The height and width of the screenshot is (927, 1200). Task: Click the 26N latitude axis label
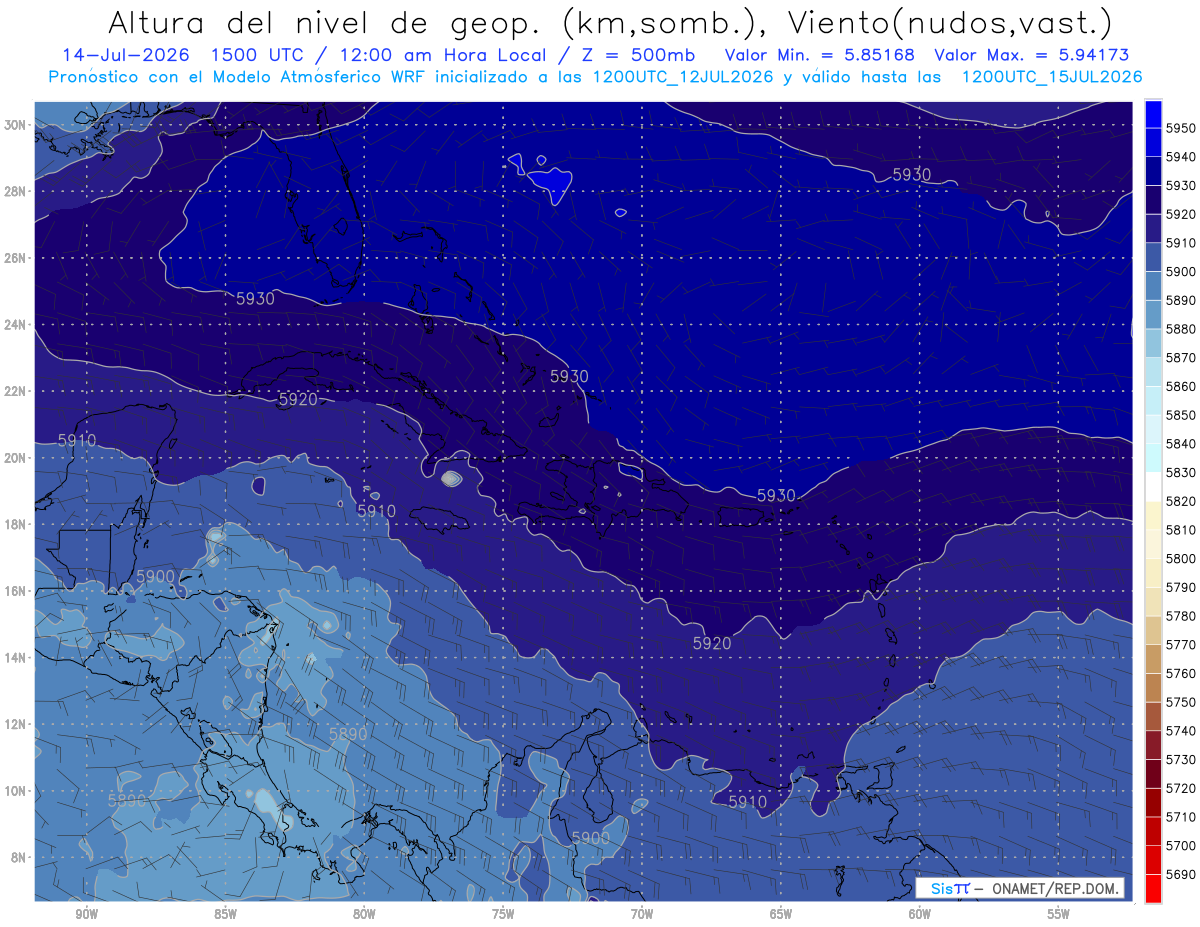(15, 257)
